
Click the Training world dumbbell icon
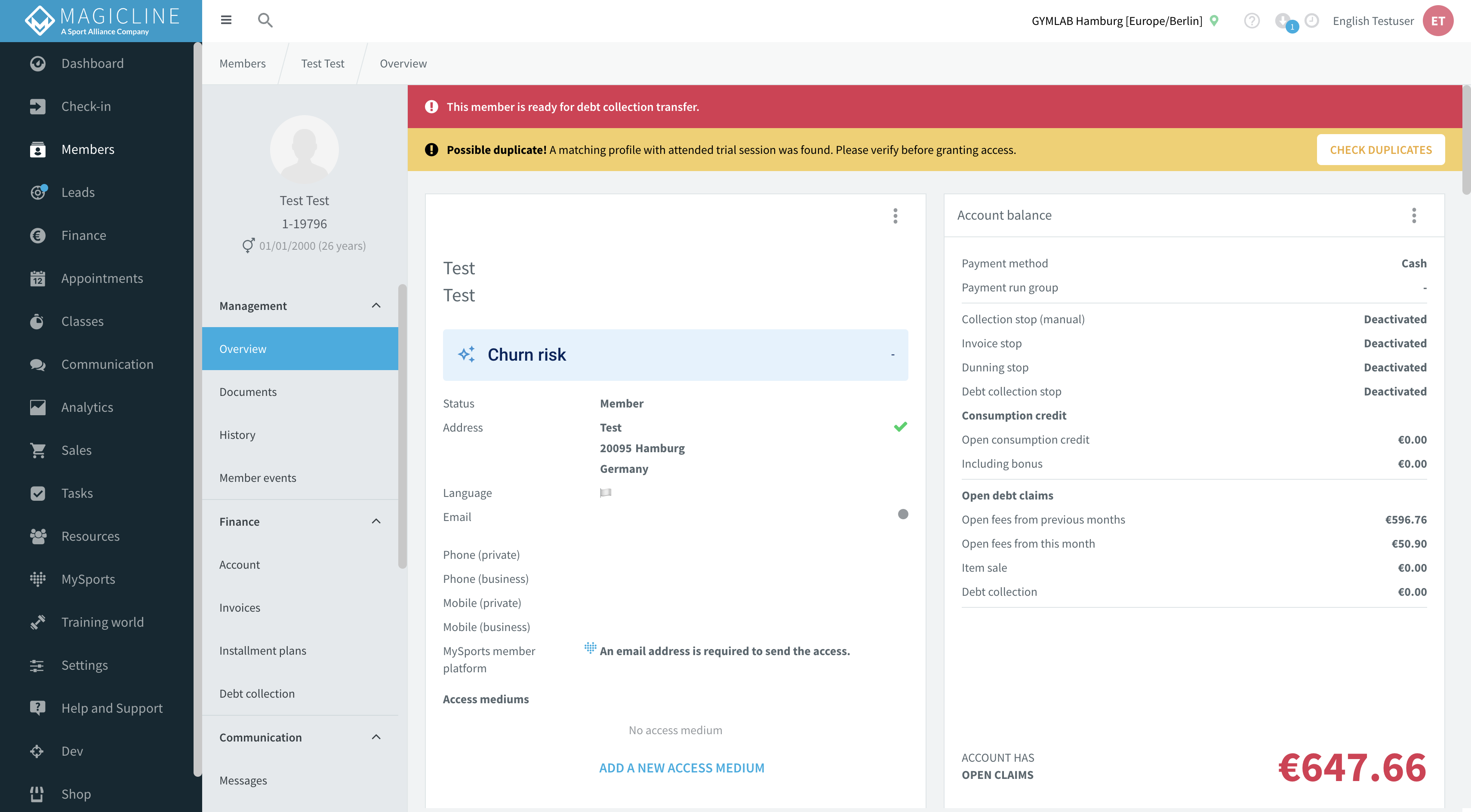pyautogui.click(x=38, y=622)
